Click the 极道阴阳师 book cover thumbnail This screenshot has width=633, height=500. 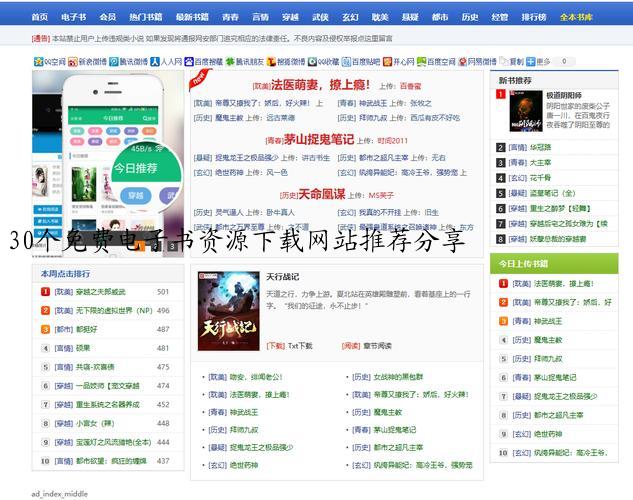pos(526,111)
